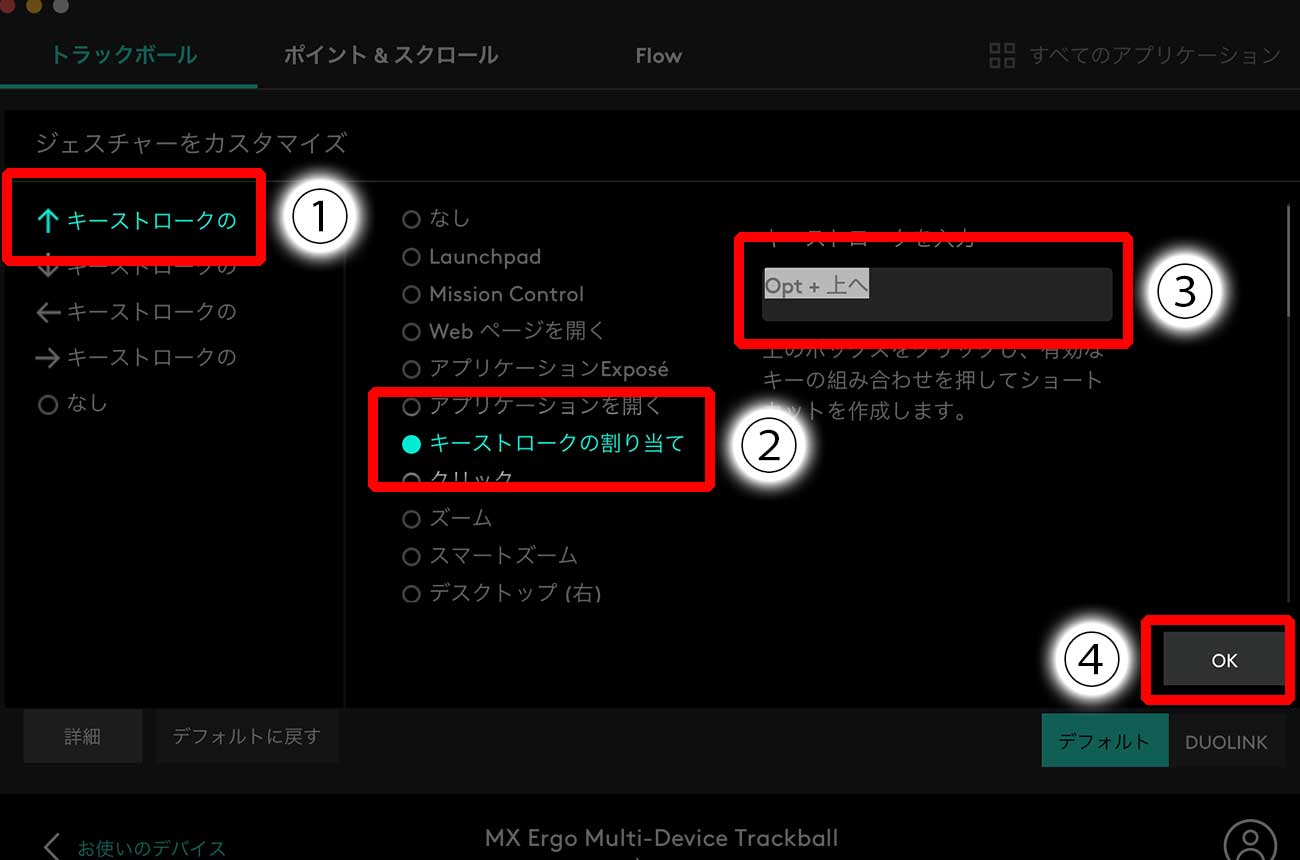Choose the ズーム option
Image resolution: width=1300 pixels, height=860 pixels.
(x=446, y=518)
